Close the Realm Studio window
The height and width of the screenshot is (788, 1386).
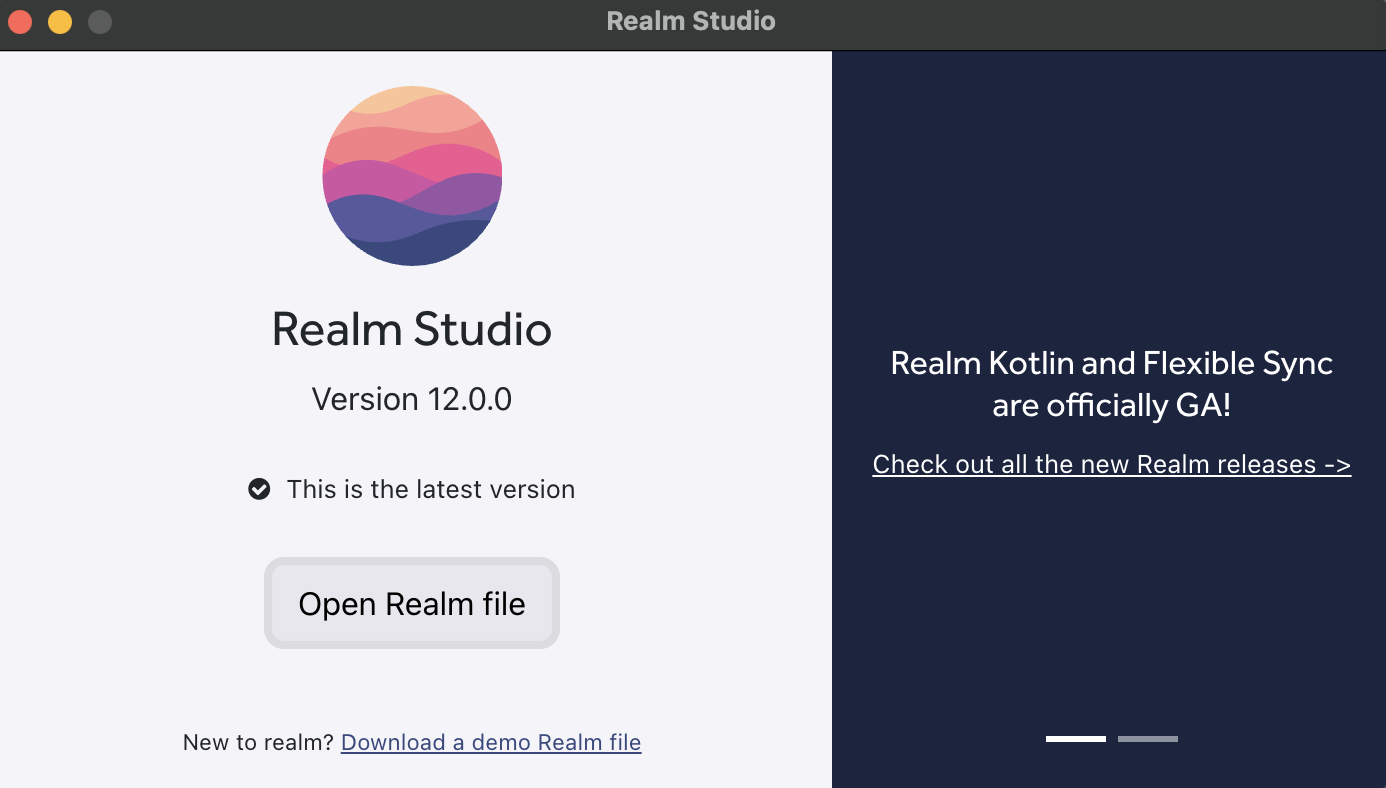click(20, 21)
